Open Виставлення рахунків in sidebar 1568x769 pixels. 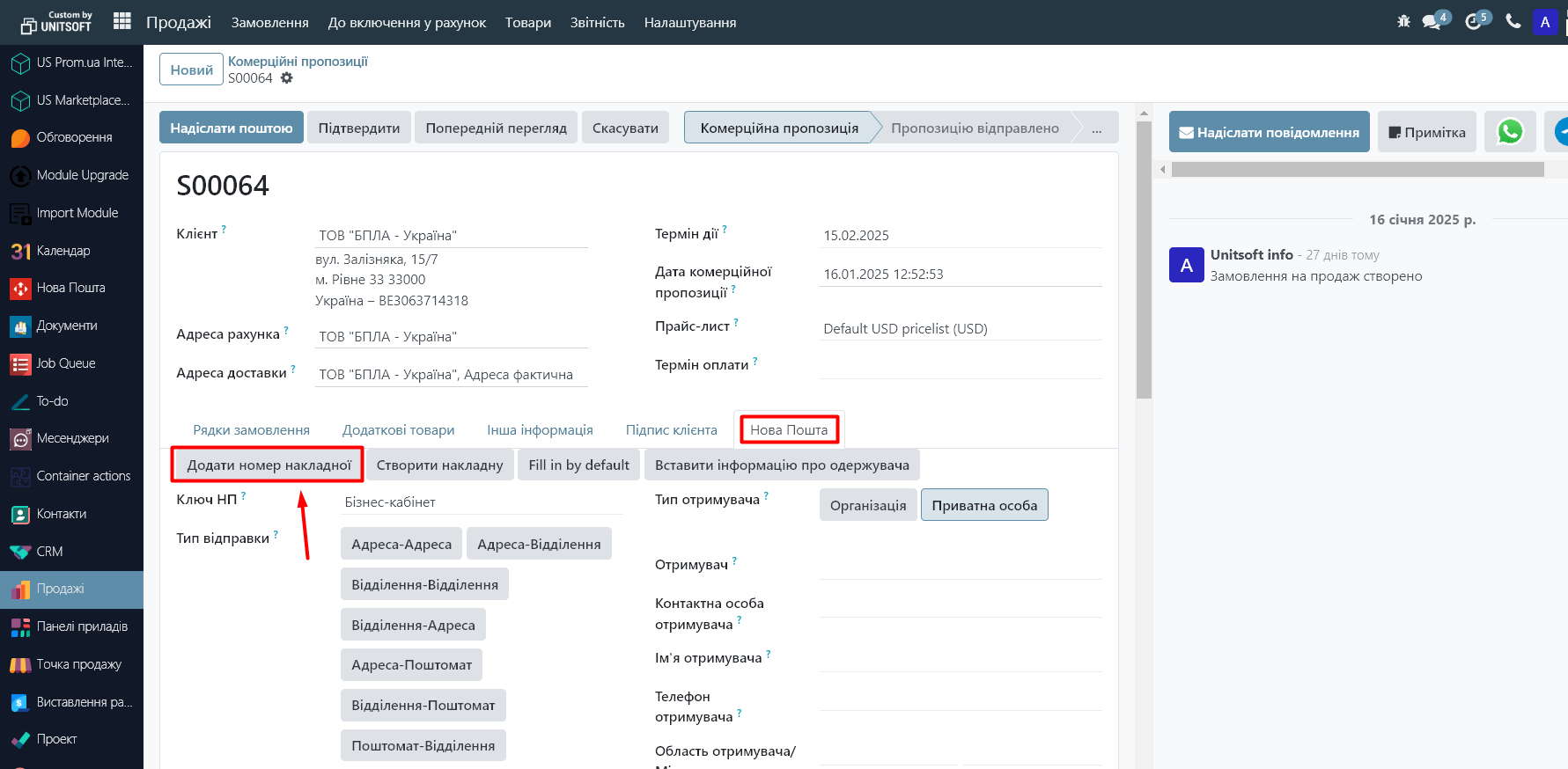(71, 702)
